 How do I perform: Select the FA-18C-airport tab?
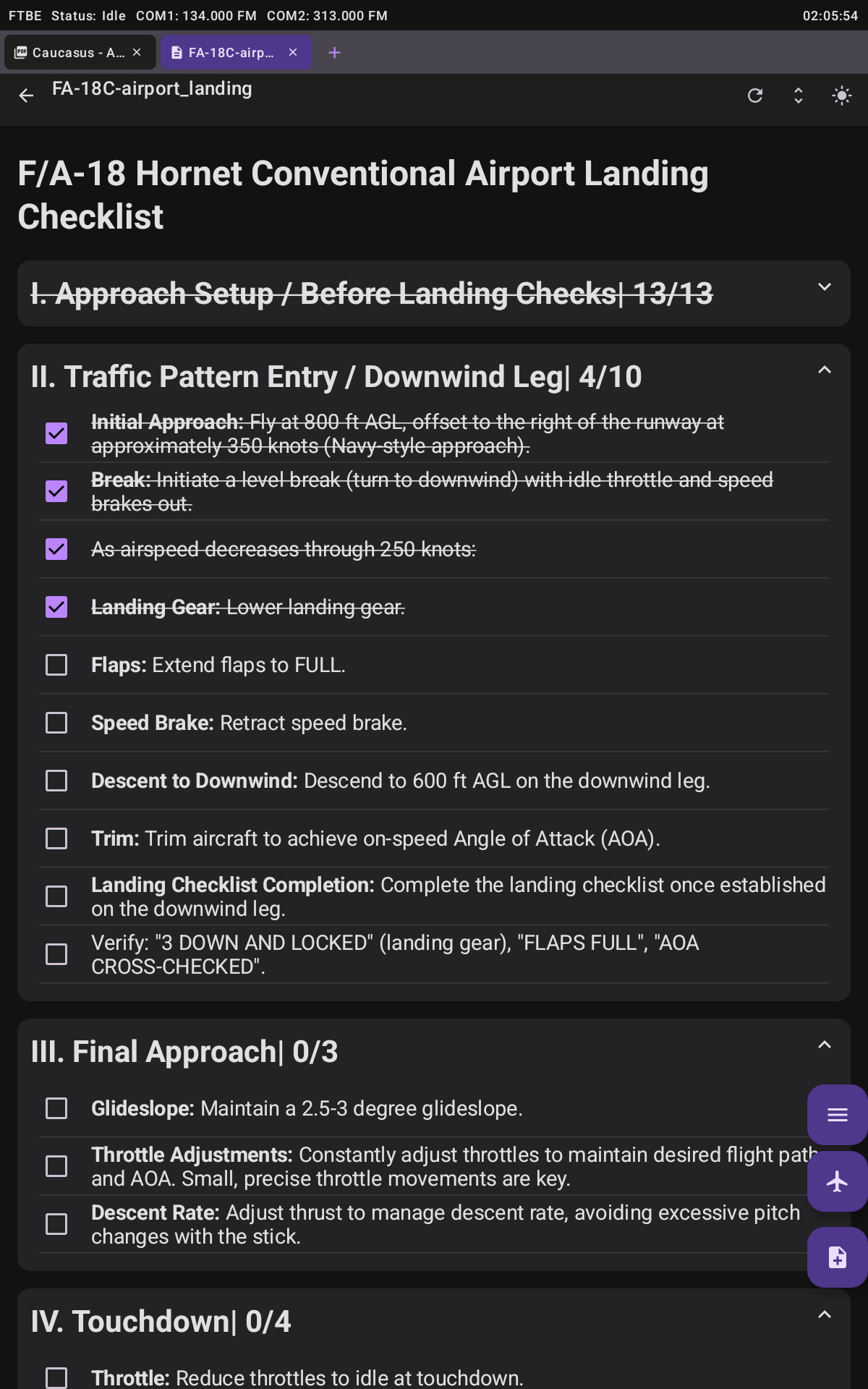click(224, 52)
